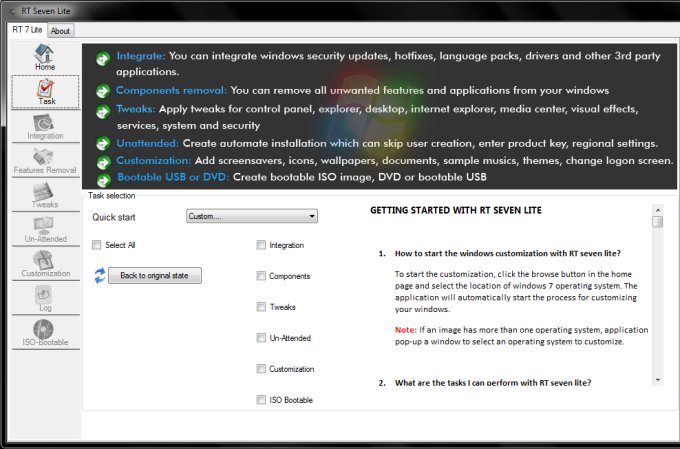Click the blue refresh arrows icon
Viewport: 680px width, 449px height.
(100, 275)
